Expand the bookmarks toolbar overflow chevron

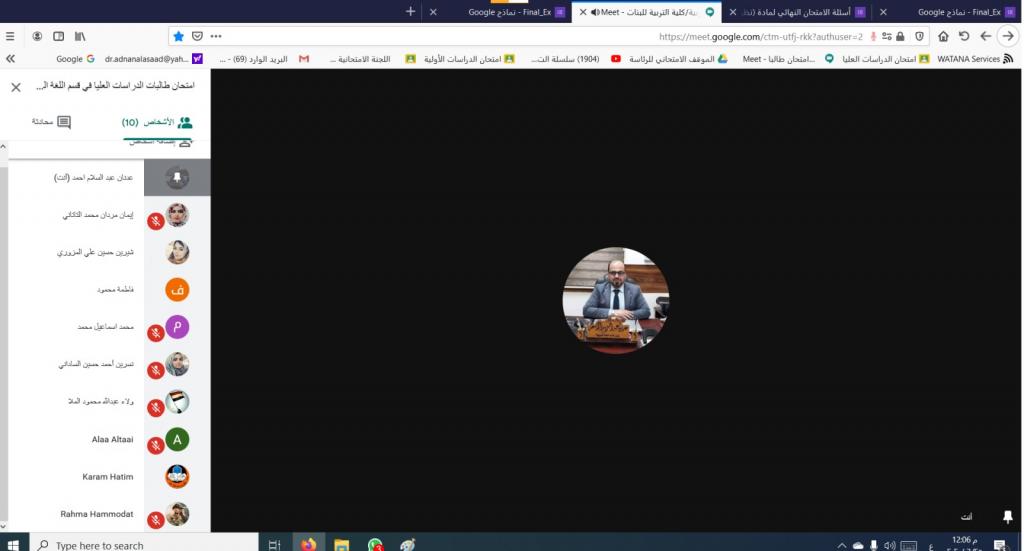(x=10, y=59)
